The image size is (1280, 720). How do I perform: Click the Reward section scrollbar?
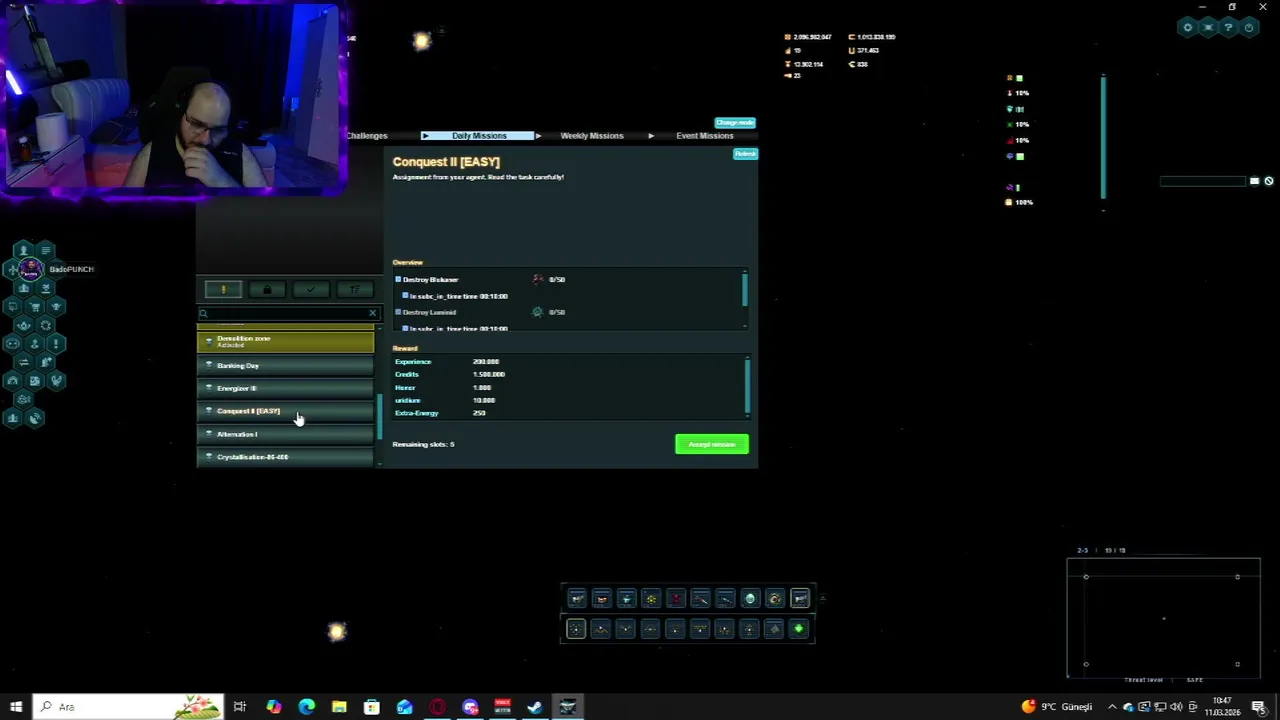click(747, 384)
